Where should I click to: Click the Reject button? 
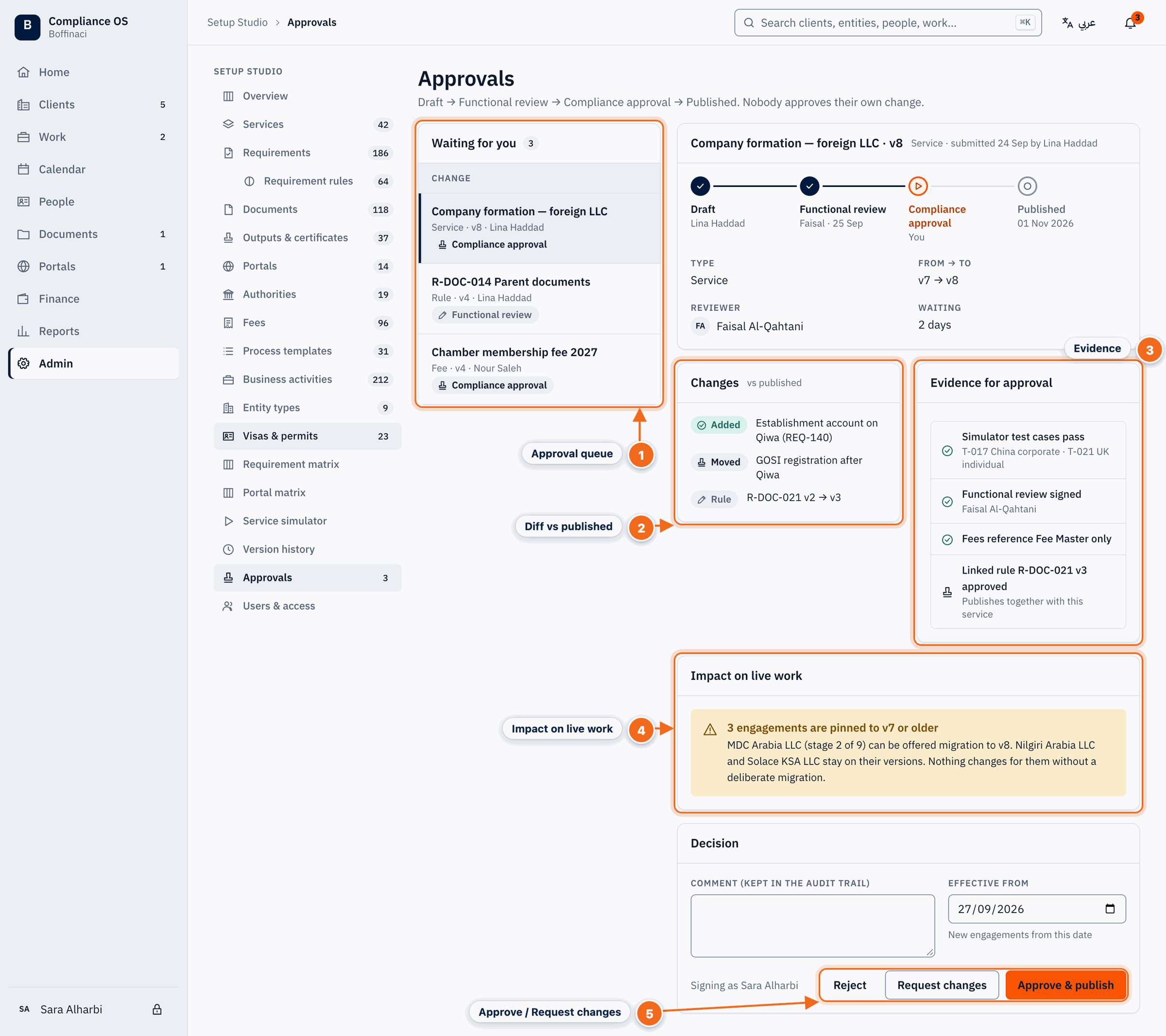[849, 985]
